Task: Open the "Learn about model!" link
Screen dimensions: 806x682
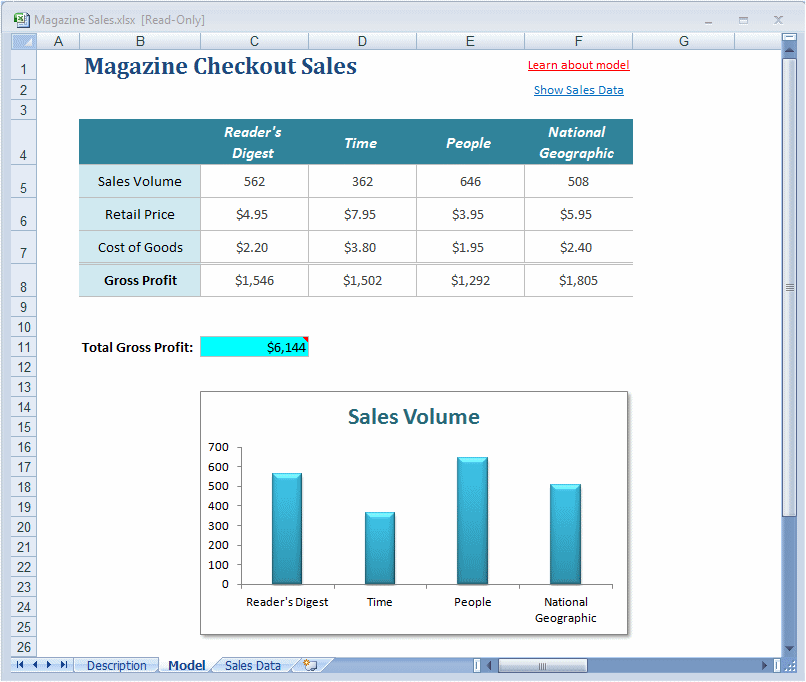Action: click(578, 64)
